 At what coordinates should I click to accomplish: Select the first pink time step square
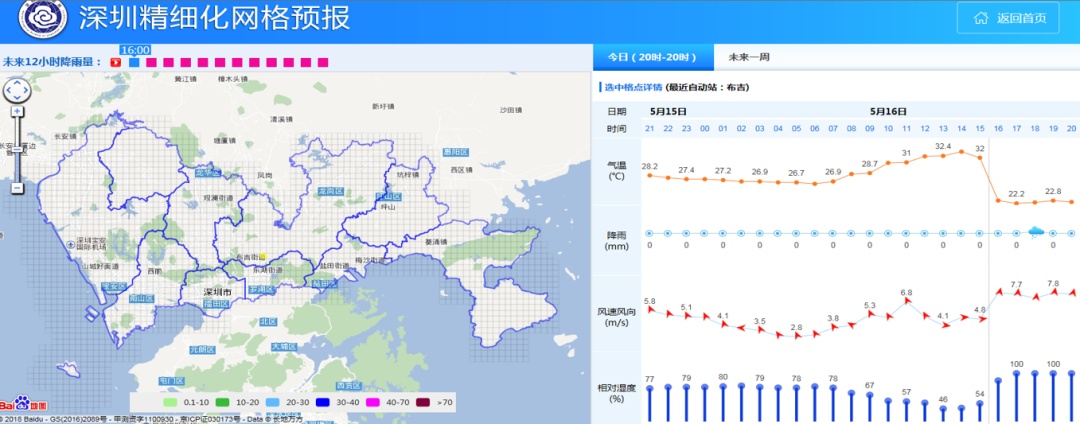click(x=151, y=62)
